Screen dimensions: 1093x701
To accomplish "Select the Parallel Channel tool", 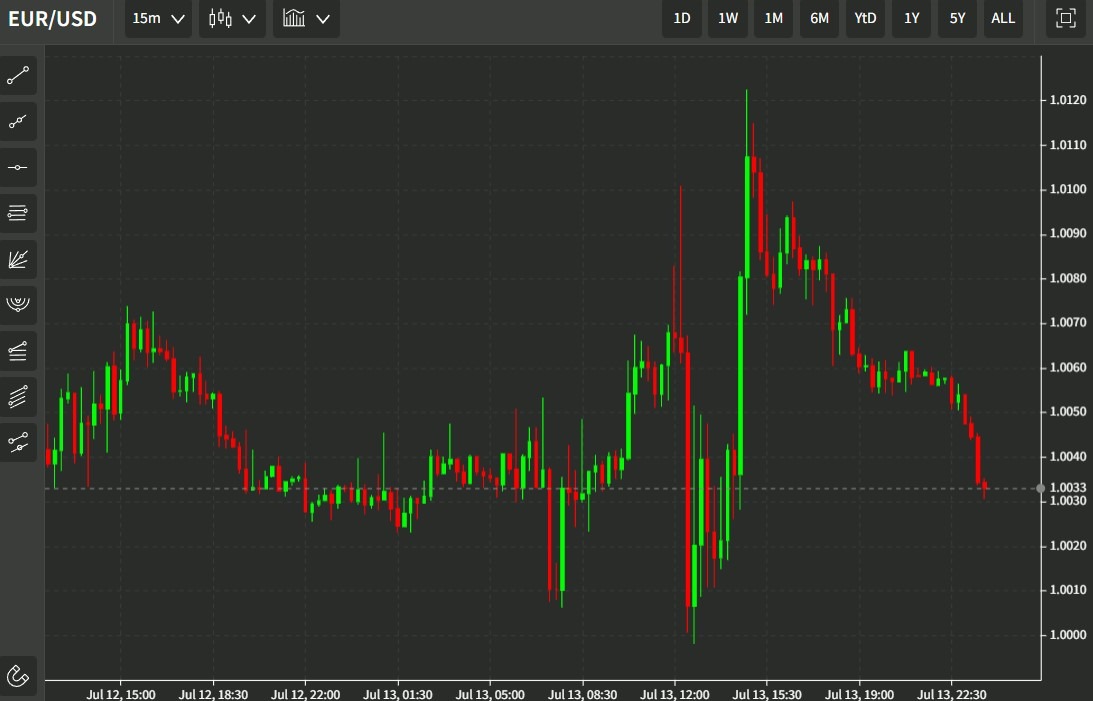I will pos(18,397).
